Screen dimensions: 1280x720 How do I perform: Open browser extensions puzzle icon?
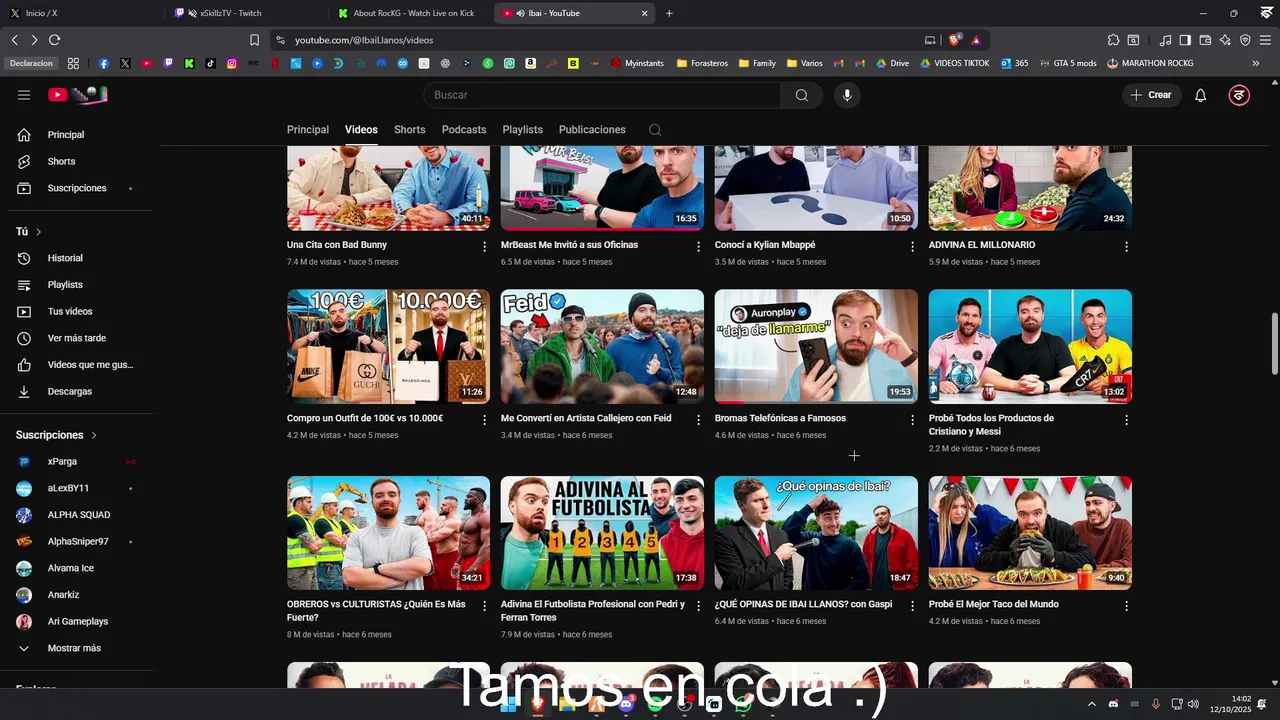click(1113, 40)
